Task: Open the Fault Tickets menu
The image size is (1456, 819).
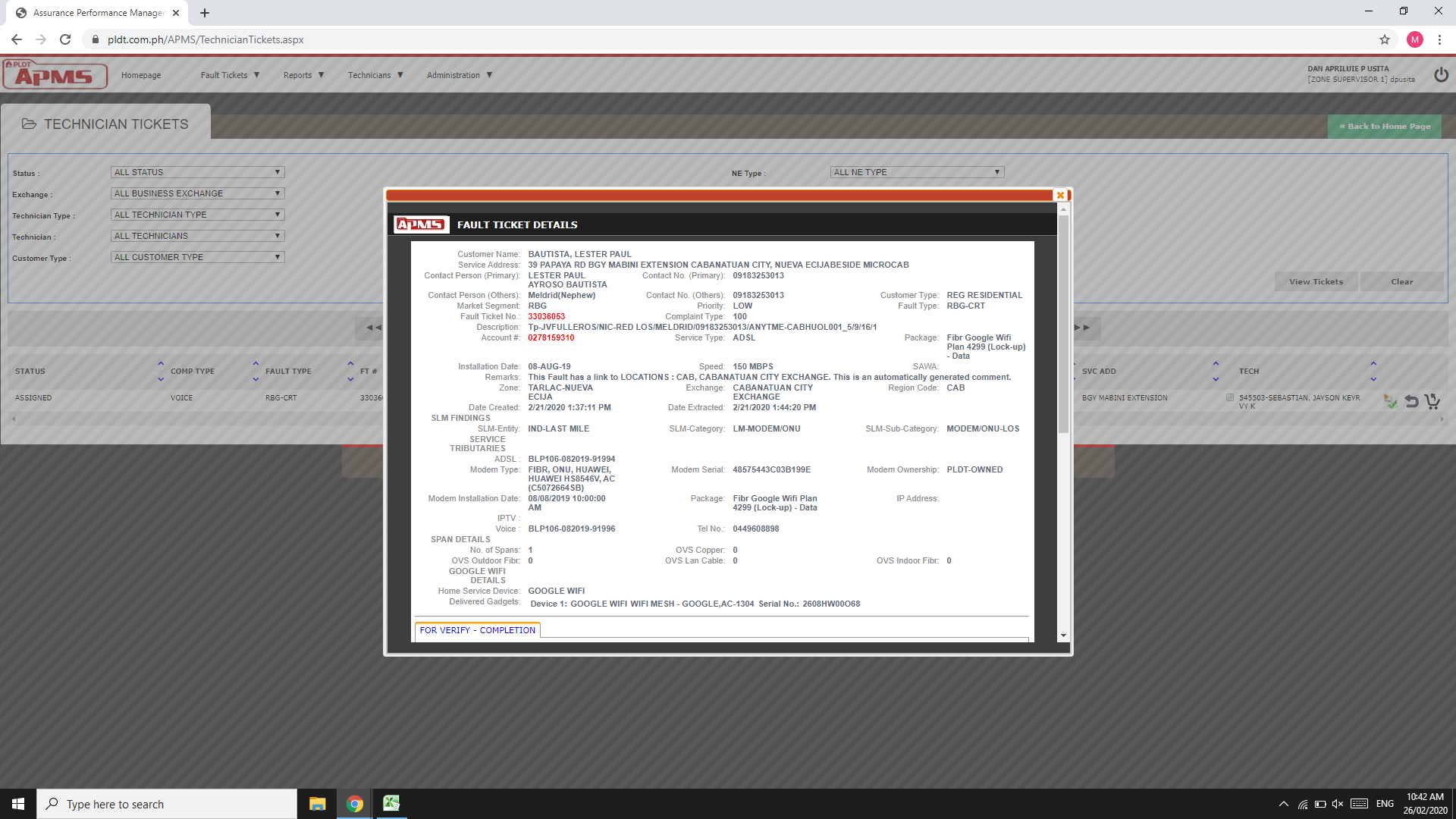Action: 230,75
